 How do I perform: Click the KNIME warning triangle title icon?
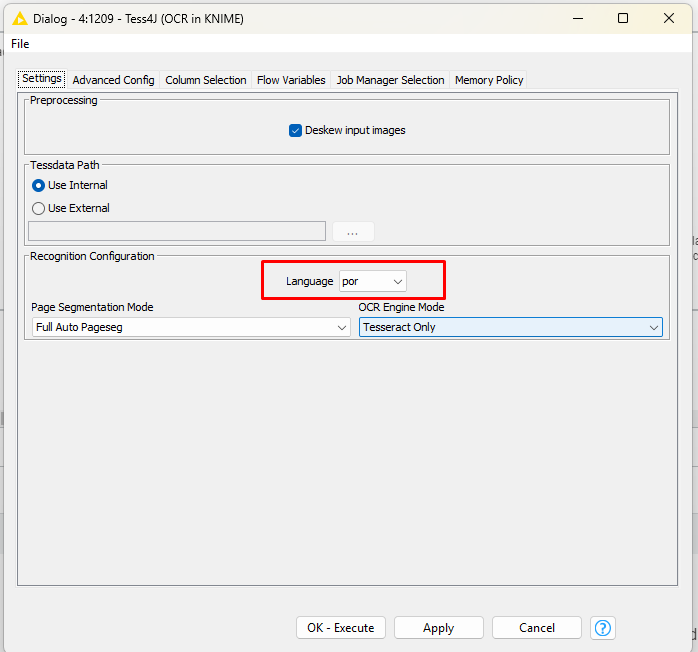pyautogui.click(x=18, y=18)
